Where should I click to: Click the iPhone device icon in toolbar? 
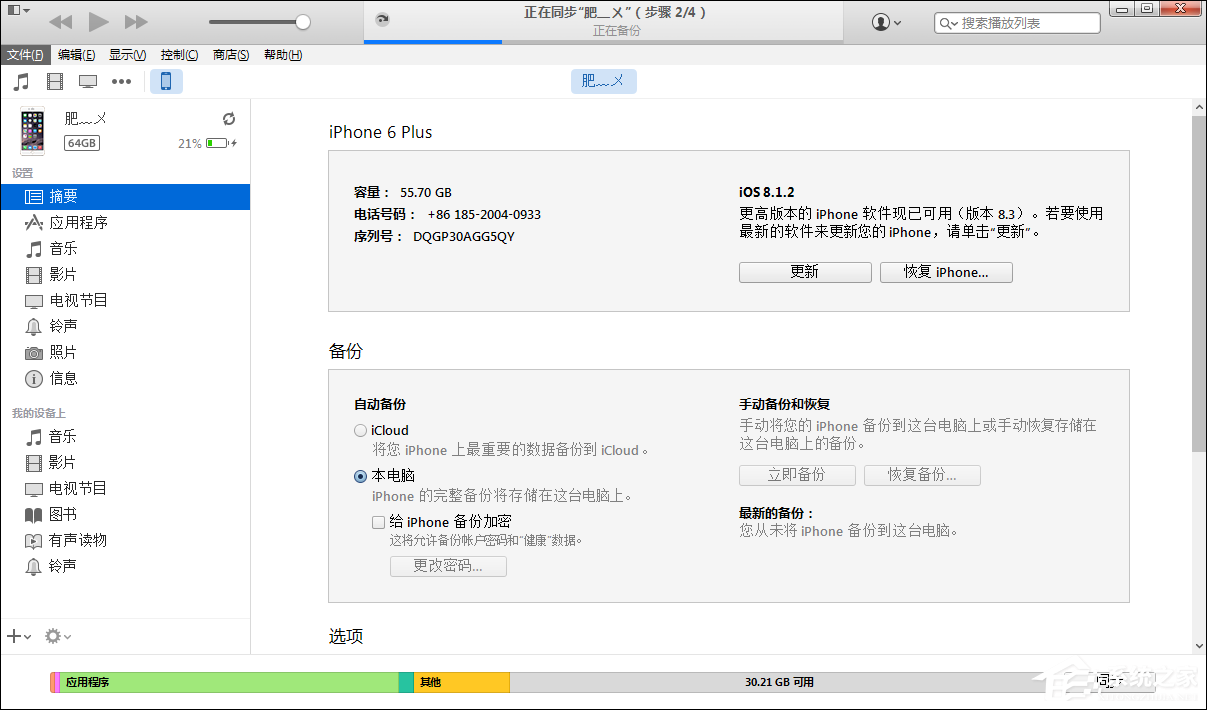pos(166,81)
